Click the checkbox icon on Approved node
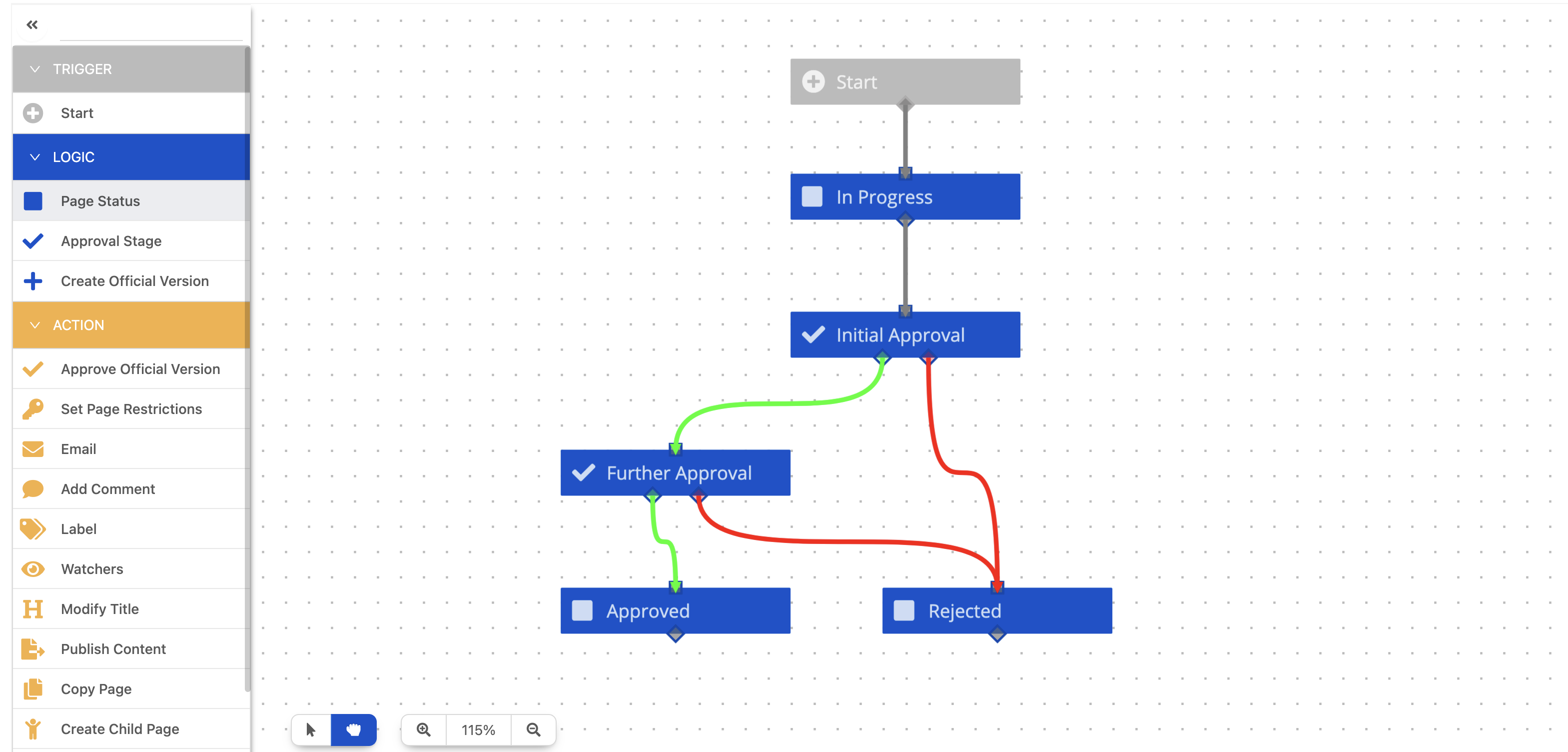Viewport: 1568px width, 752px height. 582,610
